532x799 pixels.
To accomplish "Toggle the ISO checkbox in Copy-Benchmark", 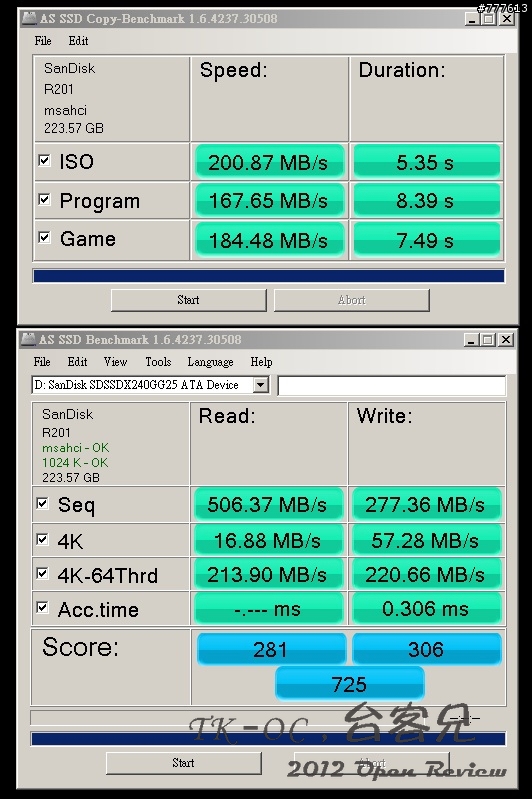I will 44,161.
